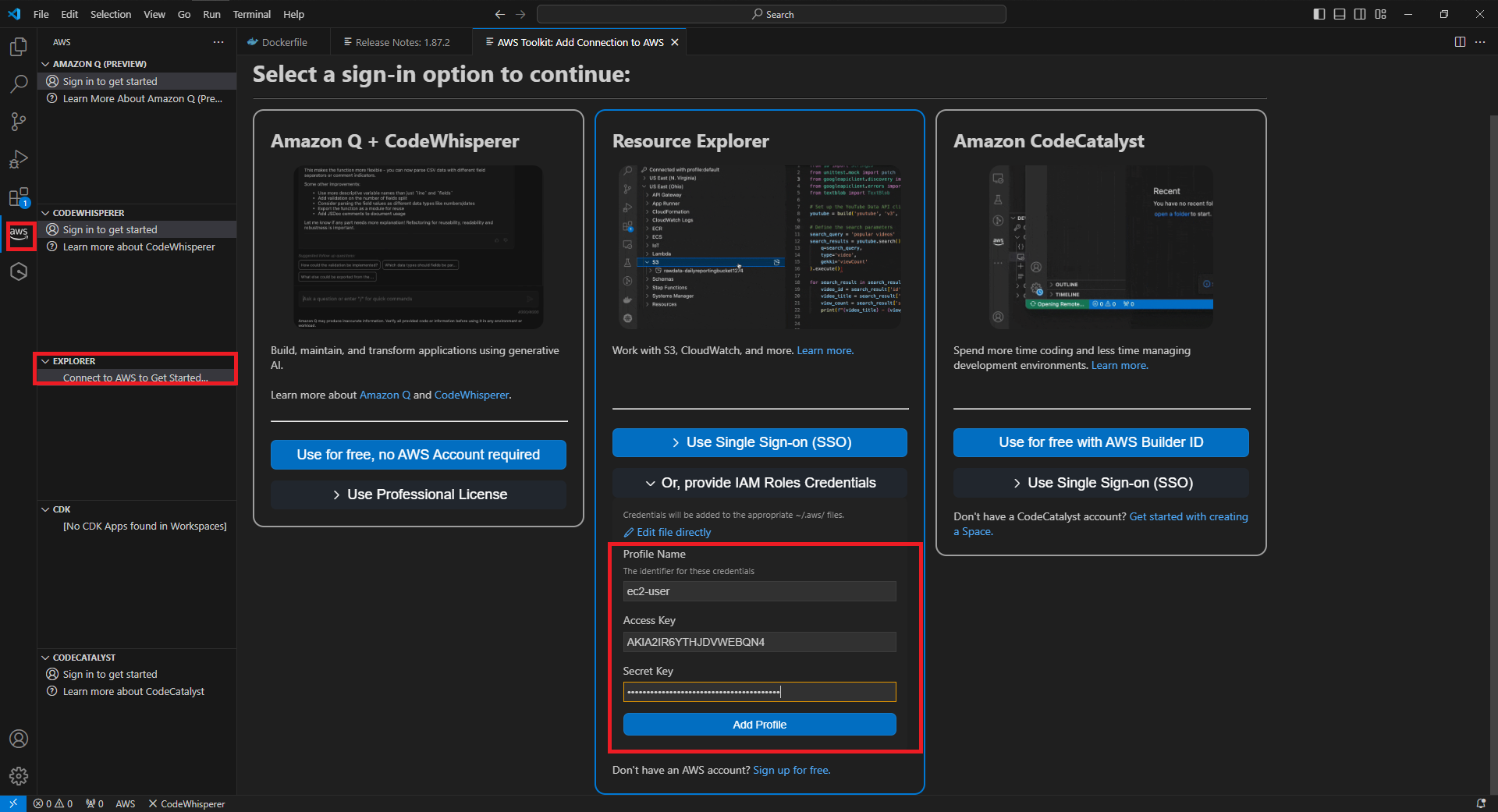Click Amazon CodeCatalyst Learn more link
1498x812 pixels.
coord(1120,365)
